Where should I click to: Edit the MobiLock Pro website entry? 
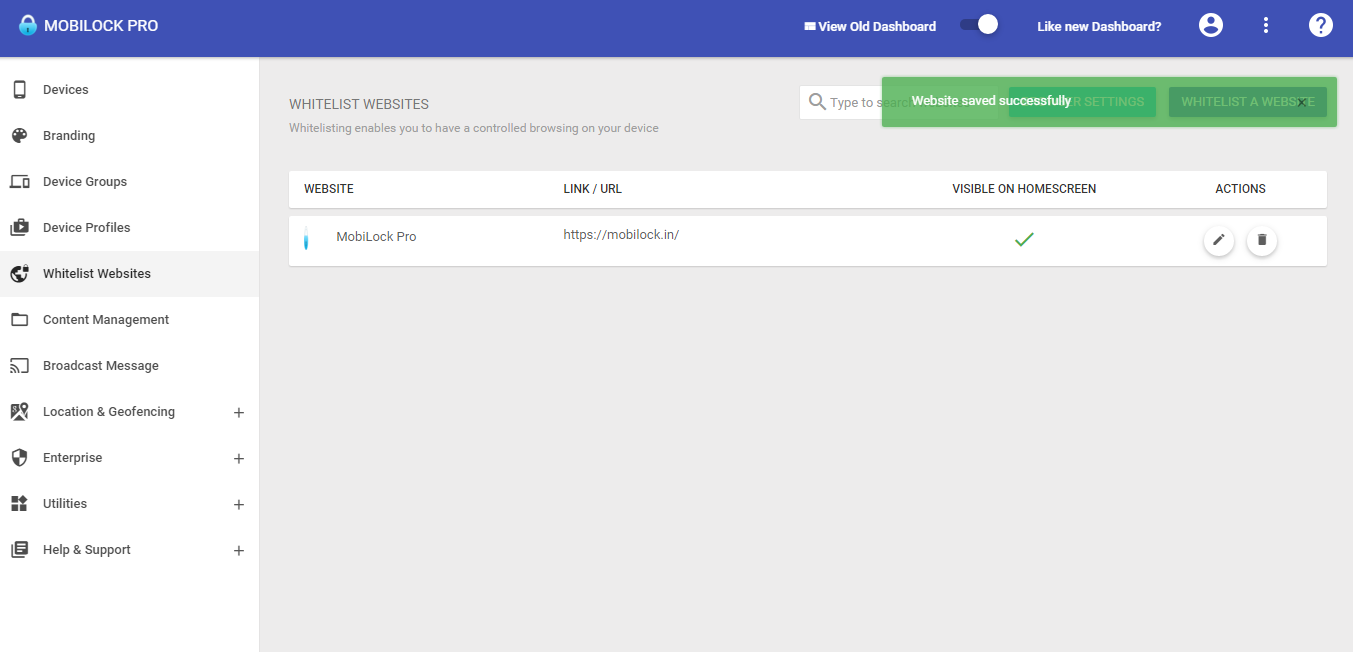click(x=1218, y=241)
